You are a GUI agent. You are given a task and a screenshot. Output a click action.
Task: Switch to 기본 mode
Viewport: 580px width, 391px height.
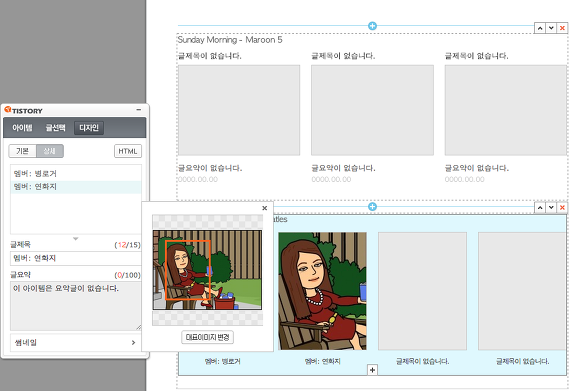point(23,151)
